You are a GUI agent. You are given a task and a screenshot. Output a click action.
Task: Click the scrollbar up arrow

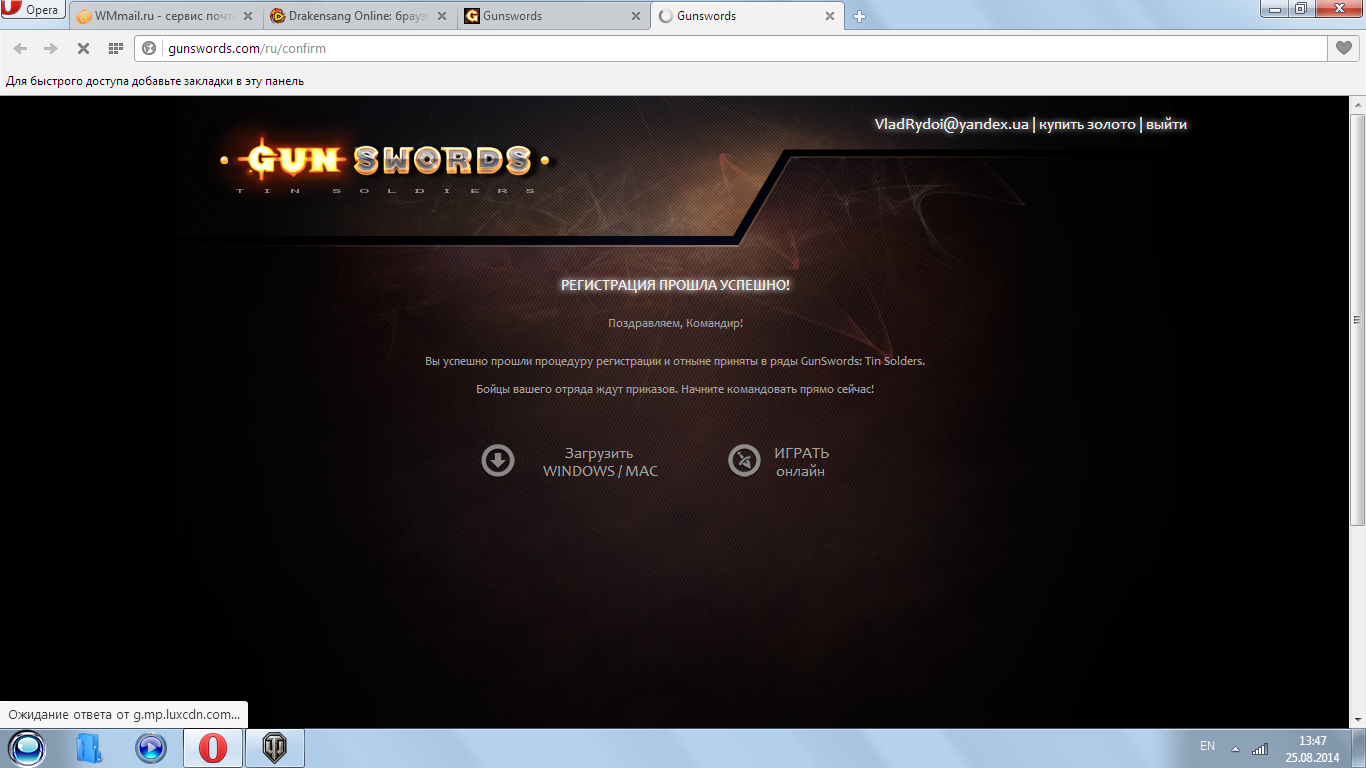click(x=1357, y=104)
